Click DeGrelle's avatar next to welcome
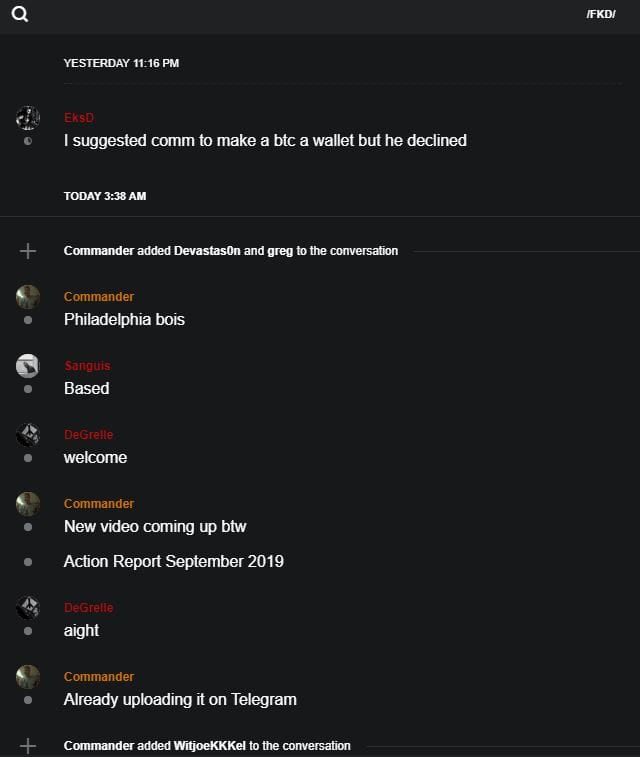This screenshot has width=640, height=757. [x=28, y=434]
